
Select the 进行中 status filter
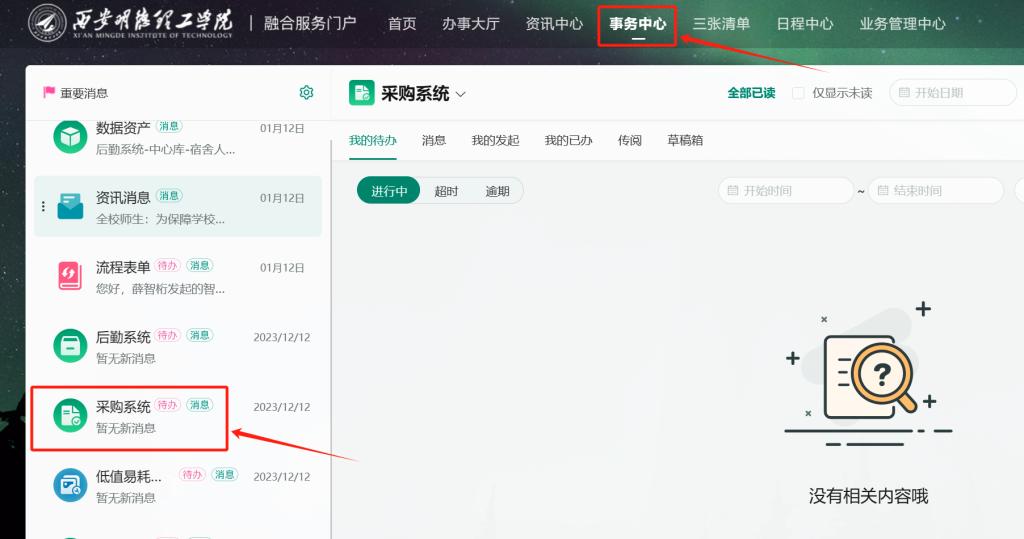click(389, 191)
